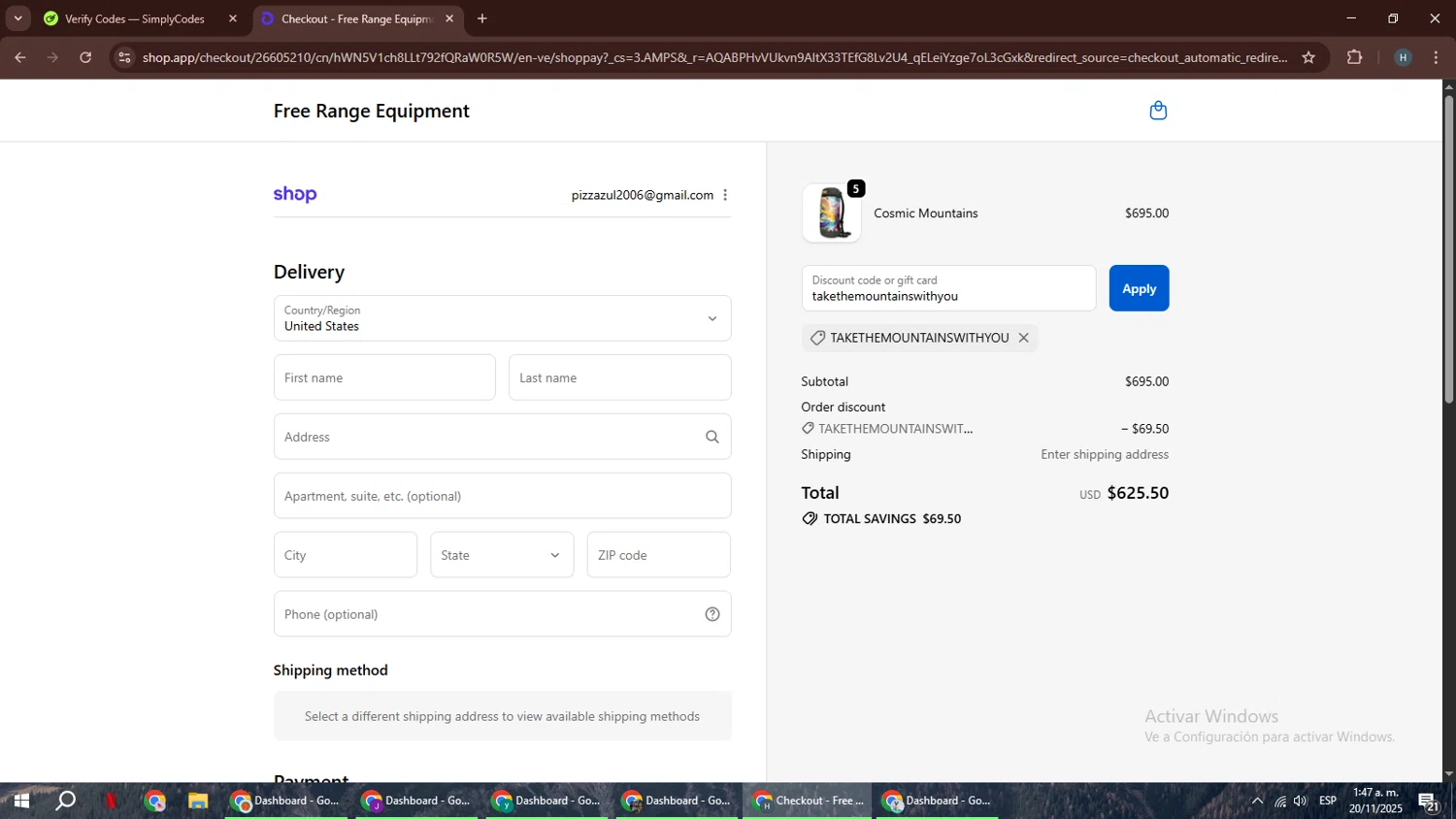This screenshot has height=819, width=1456.
Task: Open the tab search dropdown arrow
Action: (17, 18)
